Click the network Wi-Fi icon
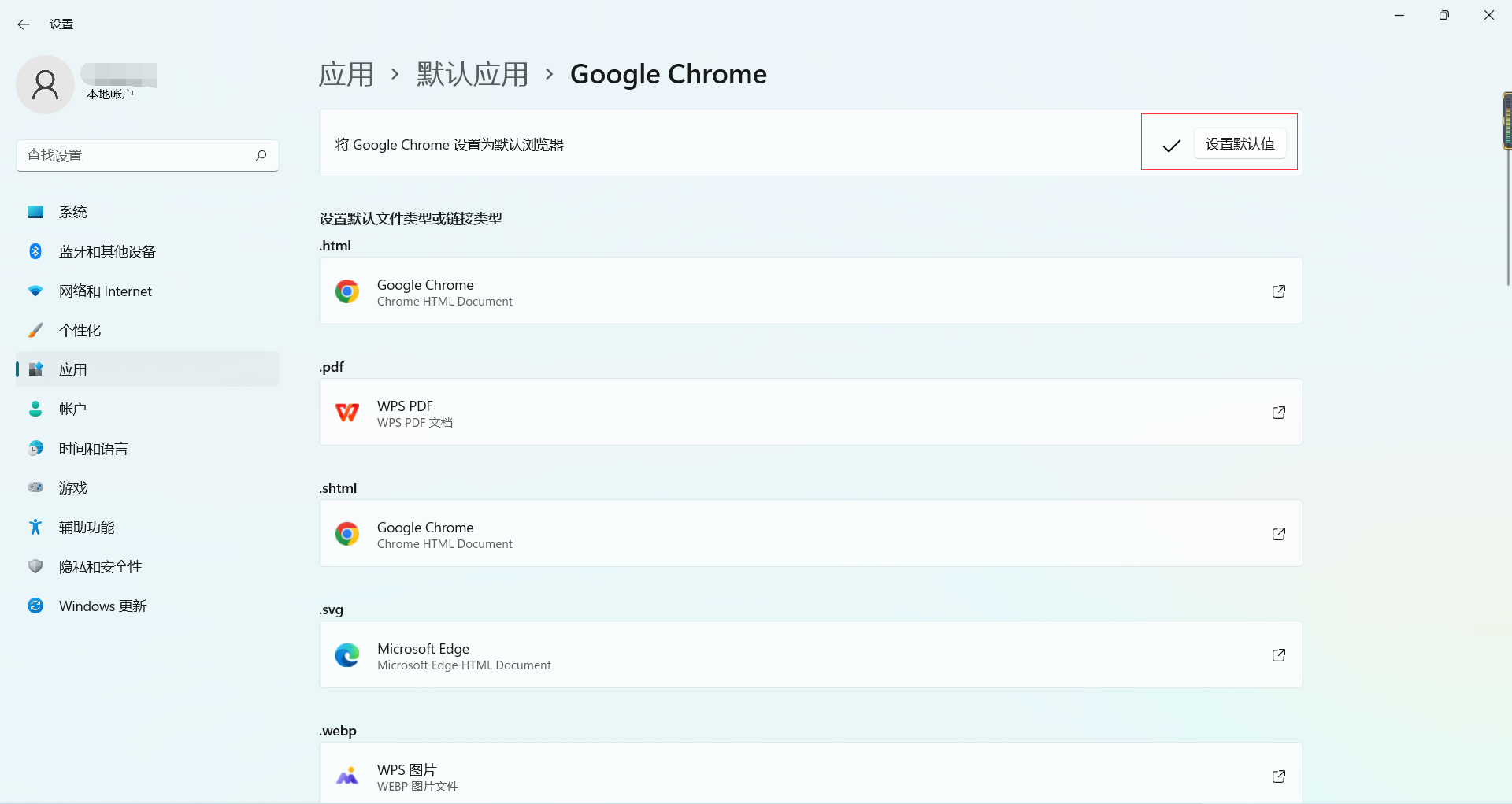This screenshot has width=1512, height=804. click(35, 291)
